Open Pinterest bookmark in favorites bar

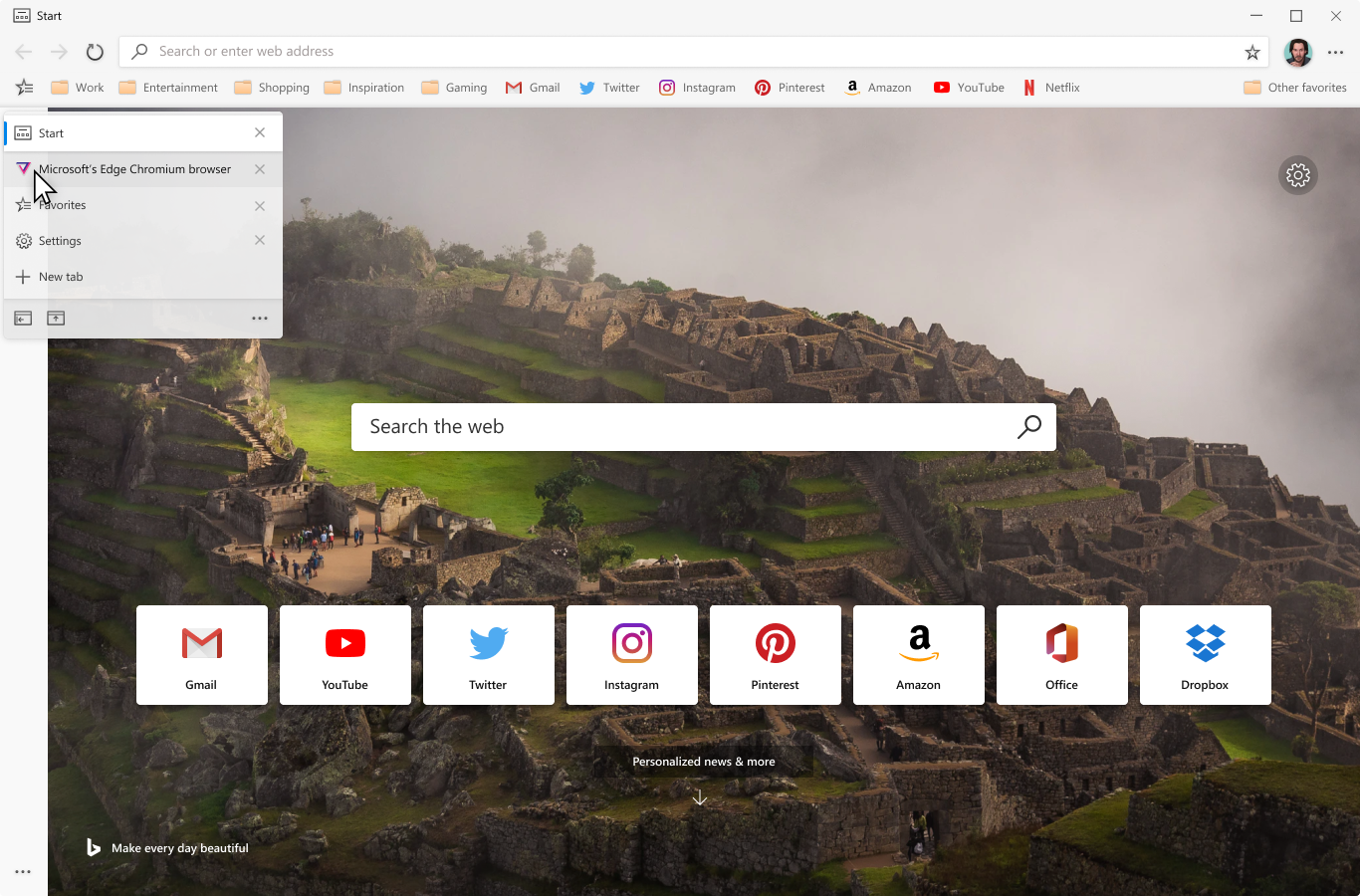(x=790, y=88)
